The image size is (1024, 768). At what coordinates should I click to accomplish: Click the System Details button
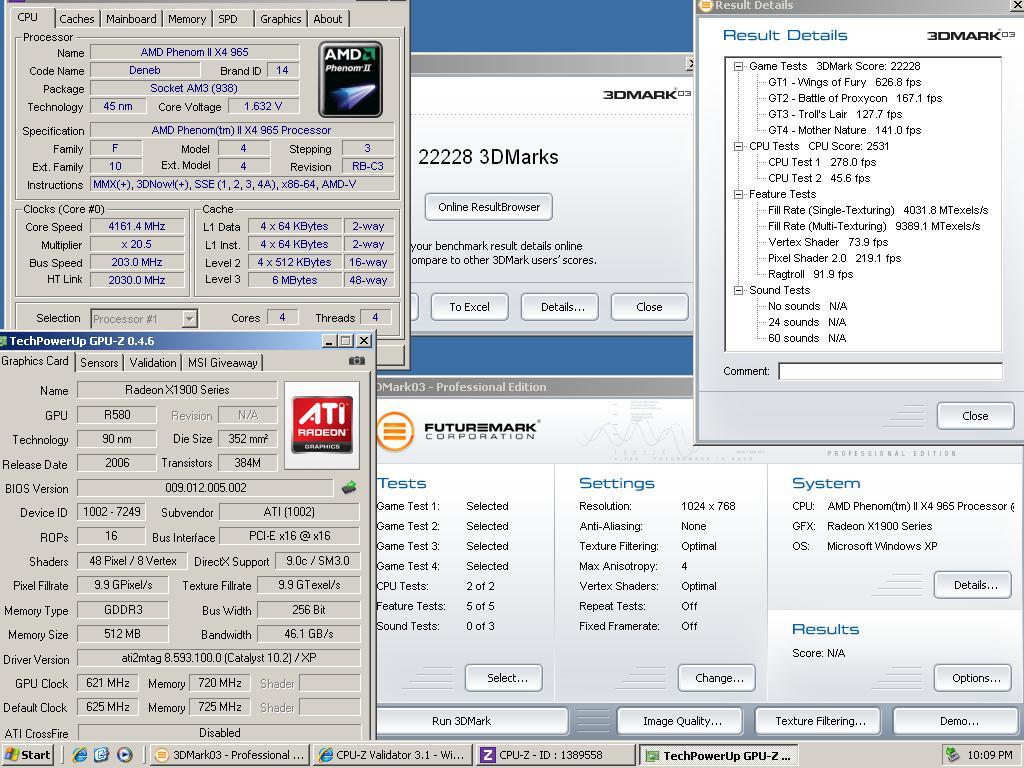tap(972, 585)
